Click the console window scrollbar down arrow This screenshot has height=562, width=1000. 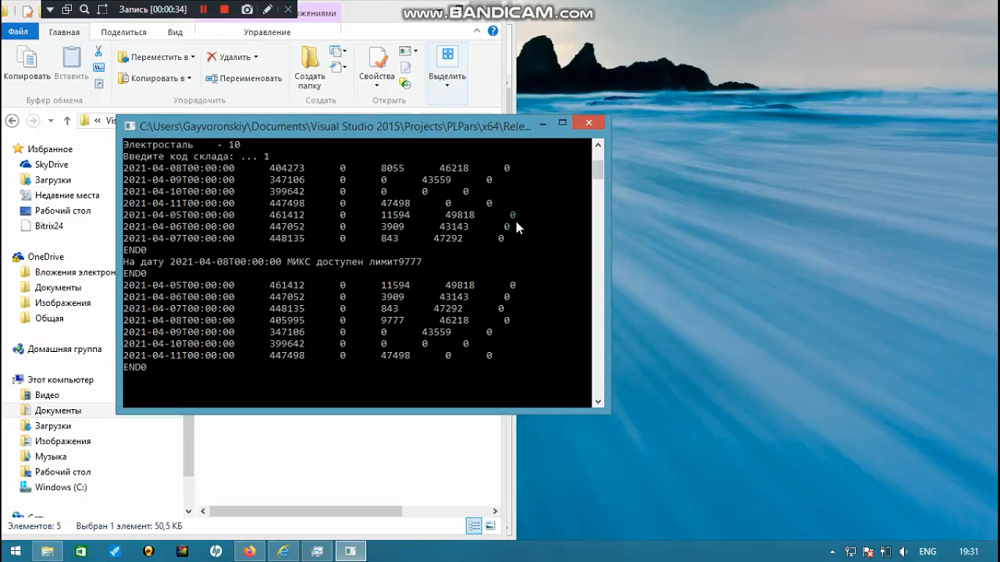coord(598,401)
